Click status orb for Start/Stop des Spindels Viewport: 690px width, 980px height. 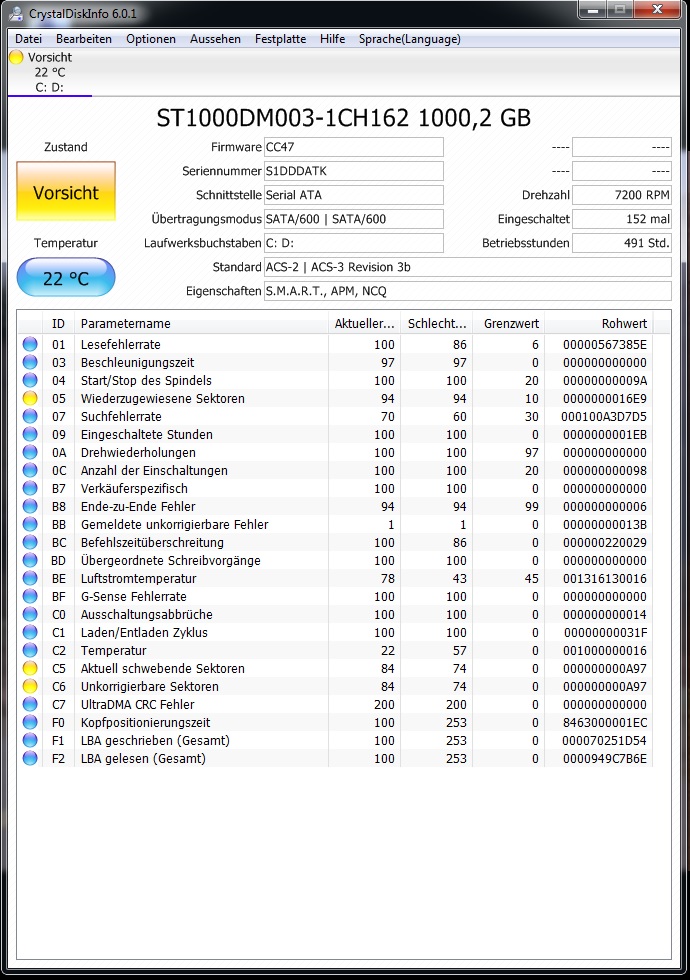tap(29, 380)
